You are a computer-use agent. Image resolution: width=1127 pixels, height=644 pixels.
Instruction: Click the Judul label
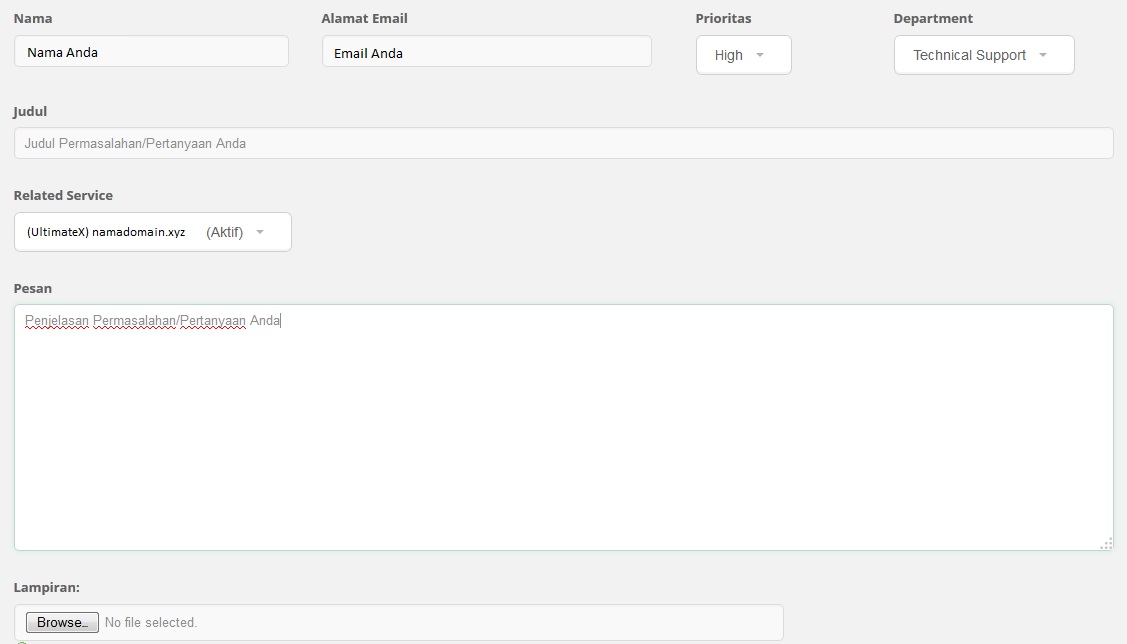(30, 111)
